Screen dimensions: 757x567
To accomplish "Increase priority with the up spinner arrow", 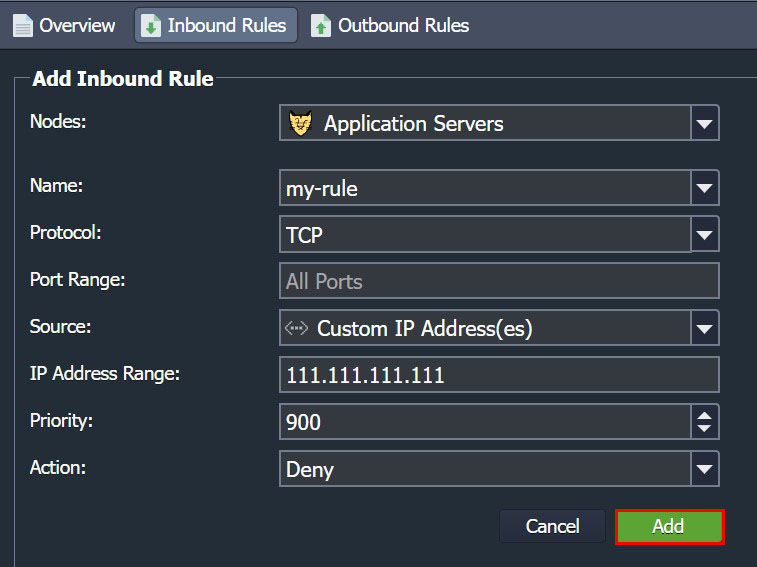I will tap(704, 415).
